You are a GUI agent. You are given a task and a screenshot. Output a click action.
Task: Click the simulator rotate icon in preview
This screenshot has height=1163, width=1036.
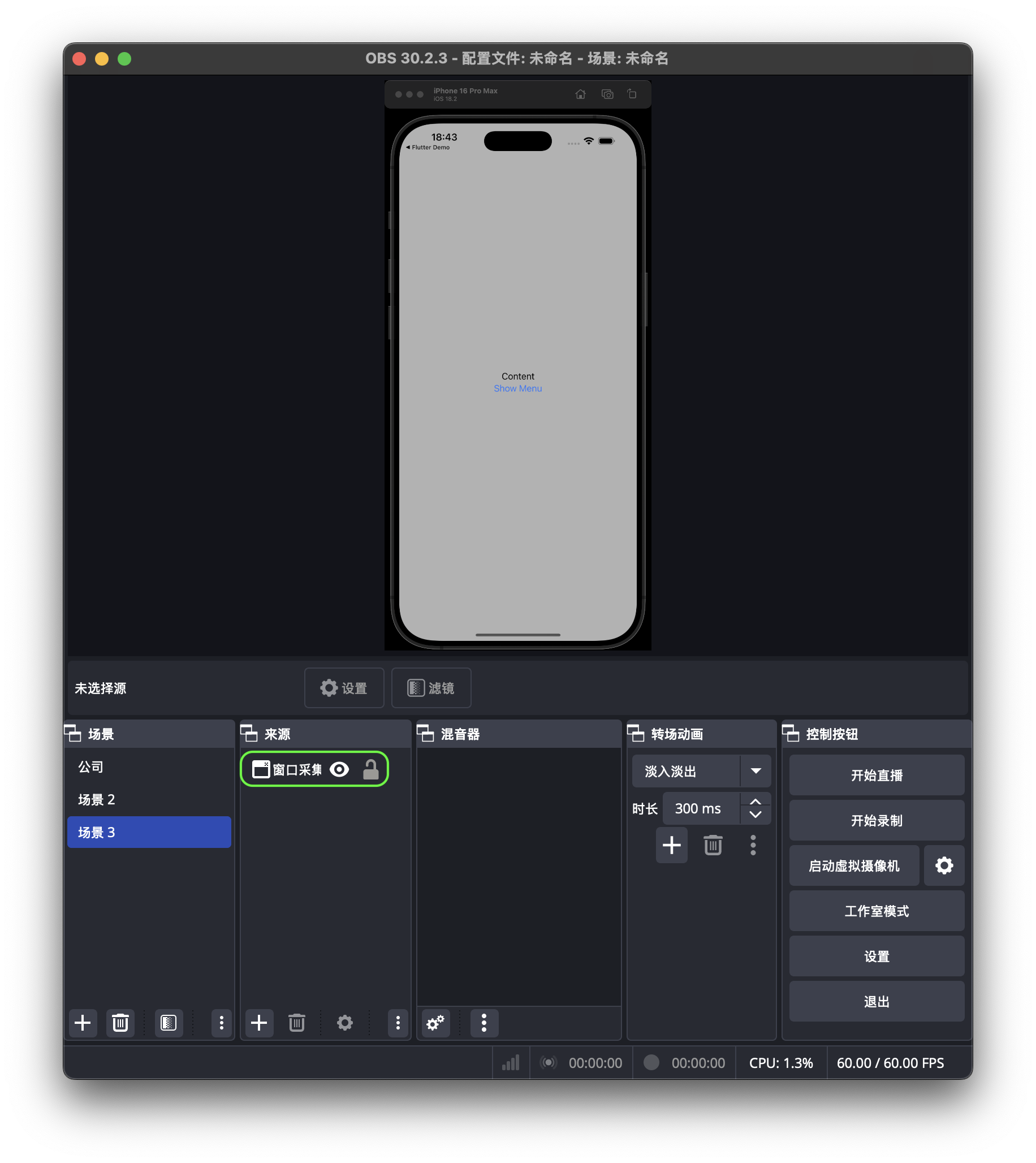632,94
